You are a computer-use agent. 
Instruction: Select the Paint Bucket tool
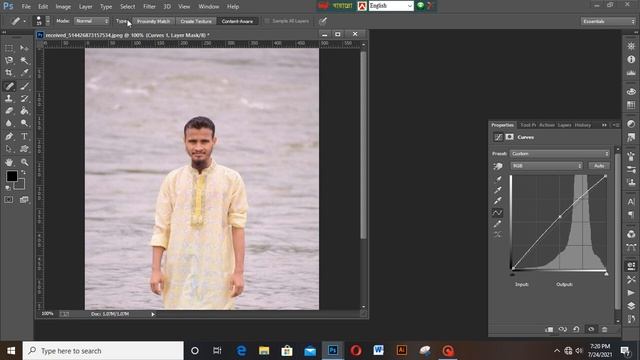click(x=24, y=111)
